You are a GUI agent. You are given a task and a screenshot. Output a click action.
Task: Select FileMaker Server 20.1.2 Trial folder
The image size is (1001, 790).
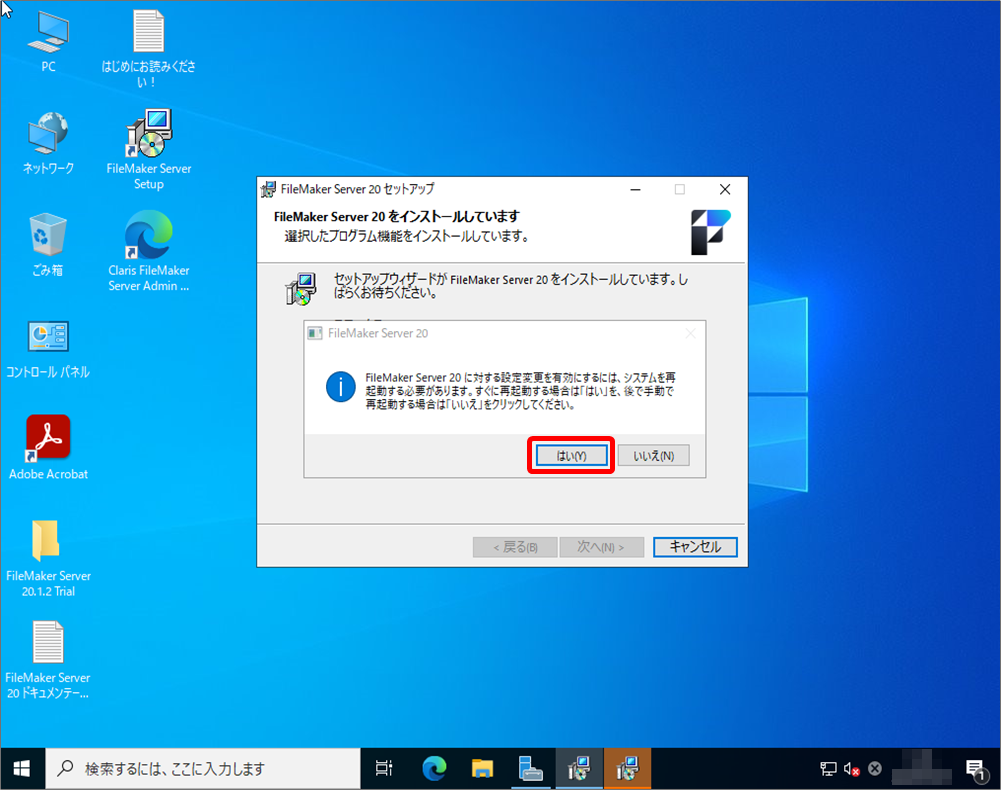click(x=48, y=559)
